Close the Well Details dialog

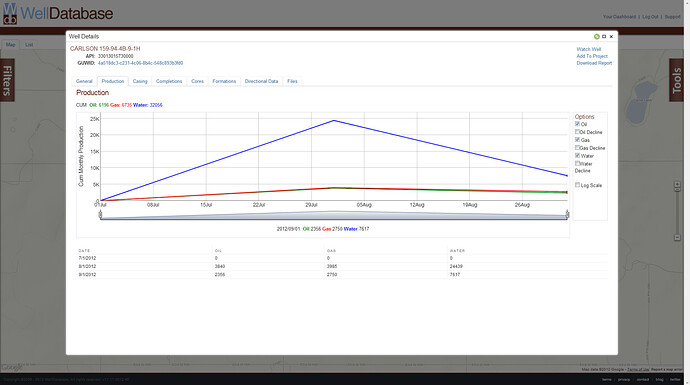[611, 37]
